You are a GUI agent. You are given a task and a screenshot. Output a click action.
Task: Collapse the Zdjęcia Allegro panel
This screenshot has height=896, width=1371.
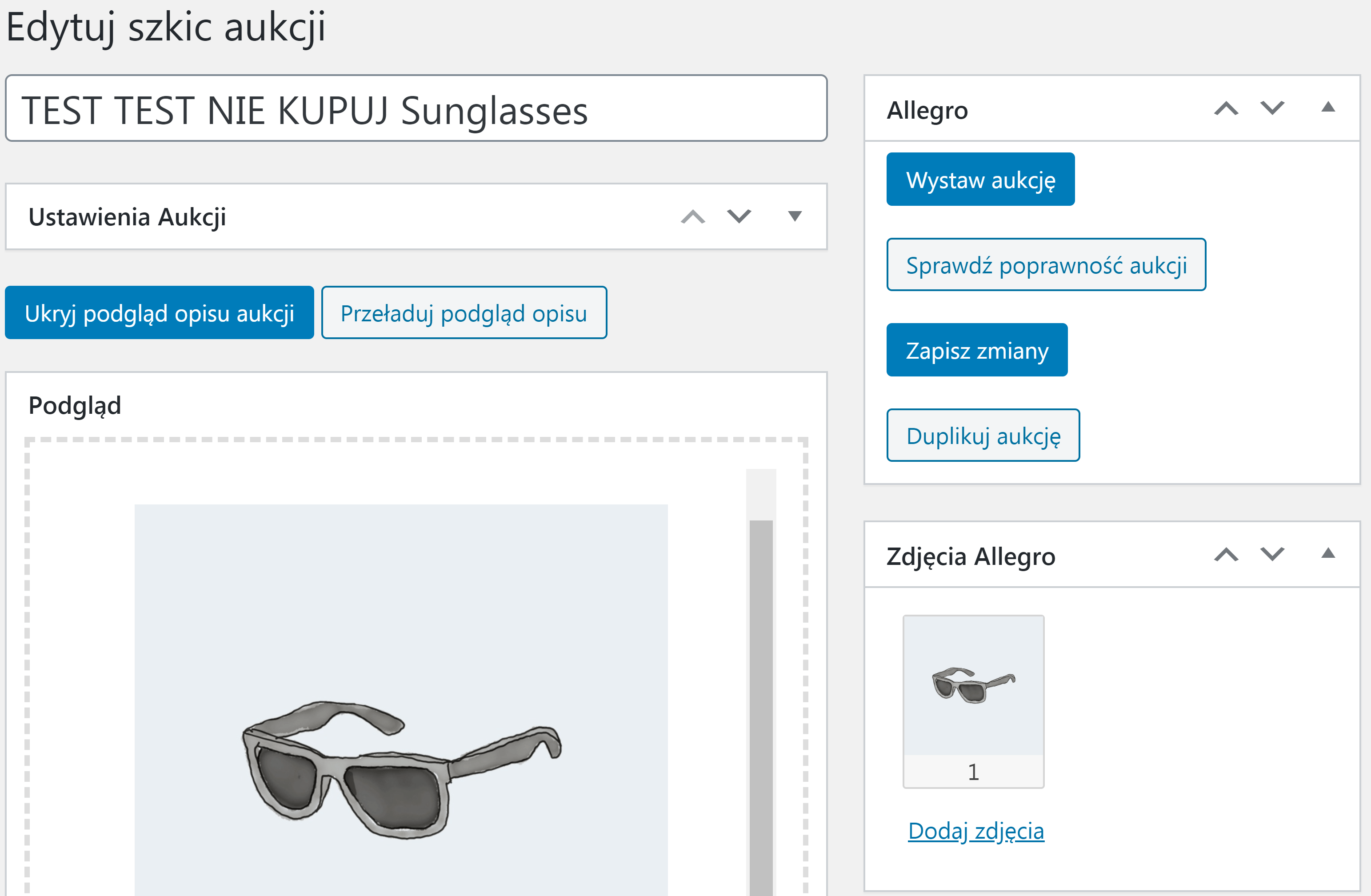[x=1328, y=554]
